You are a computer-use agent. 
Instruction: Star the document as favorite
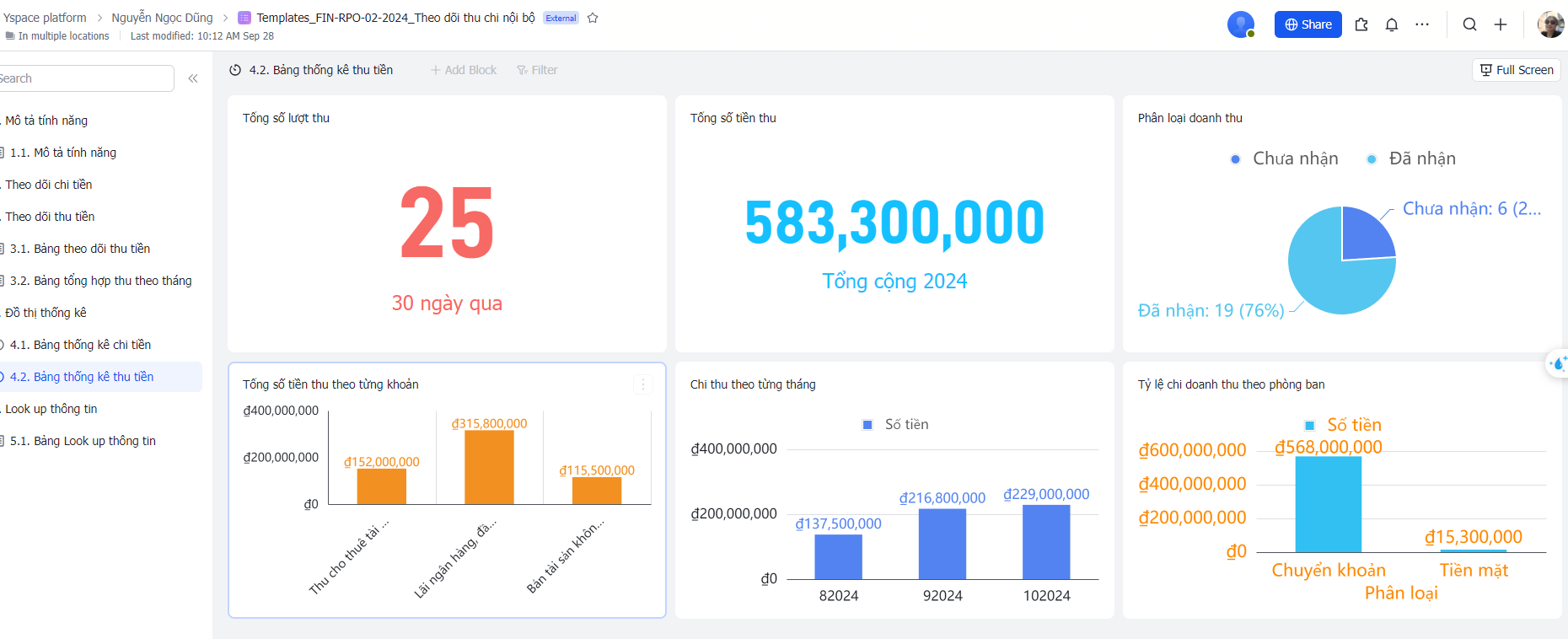(593, 18)
